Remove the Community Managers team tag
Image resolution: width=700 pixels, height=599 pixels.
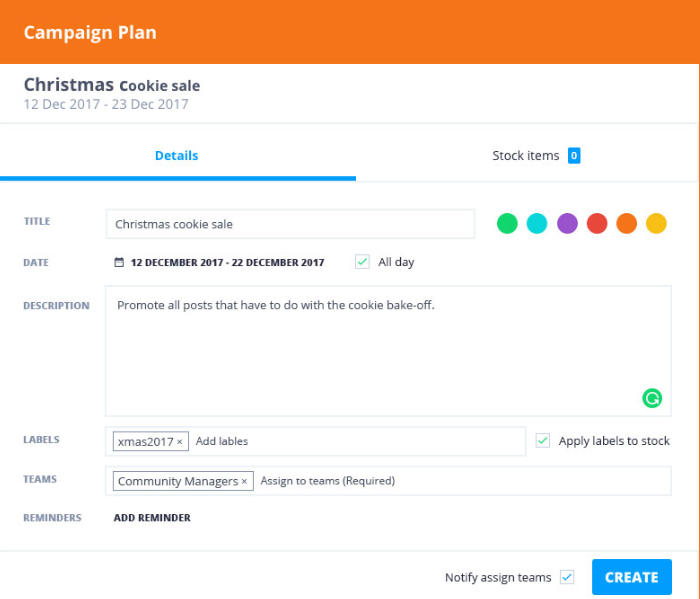[244, 481]
